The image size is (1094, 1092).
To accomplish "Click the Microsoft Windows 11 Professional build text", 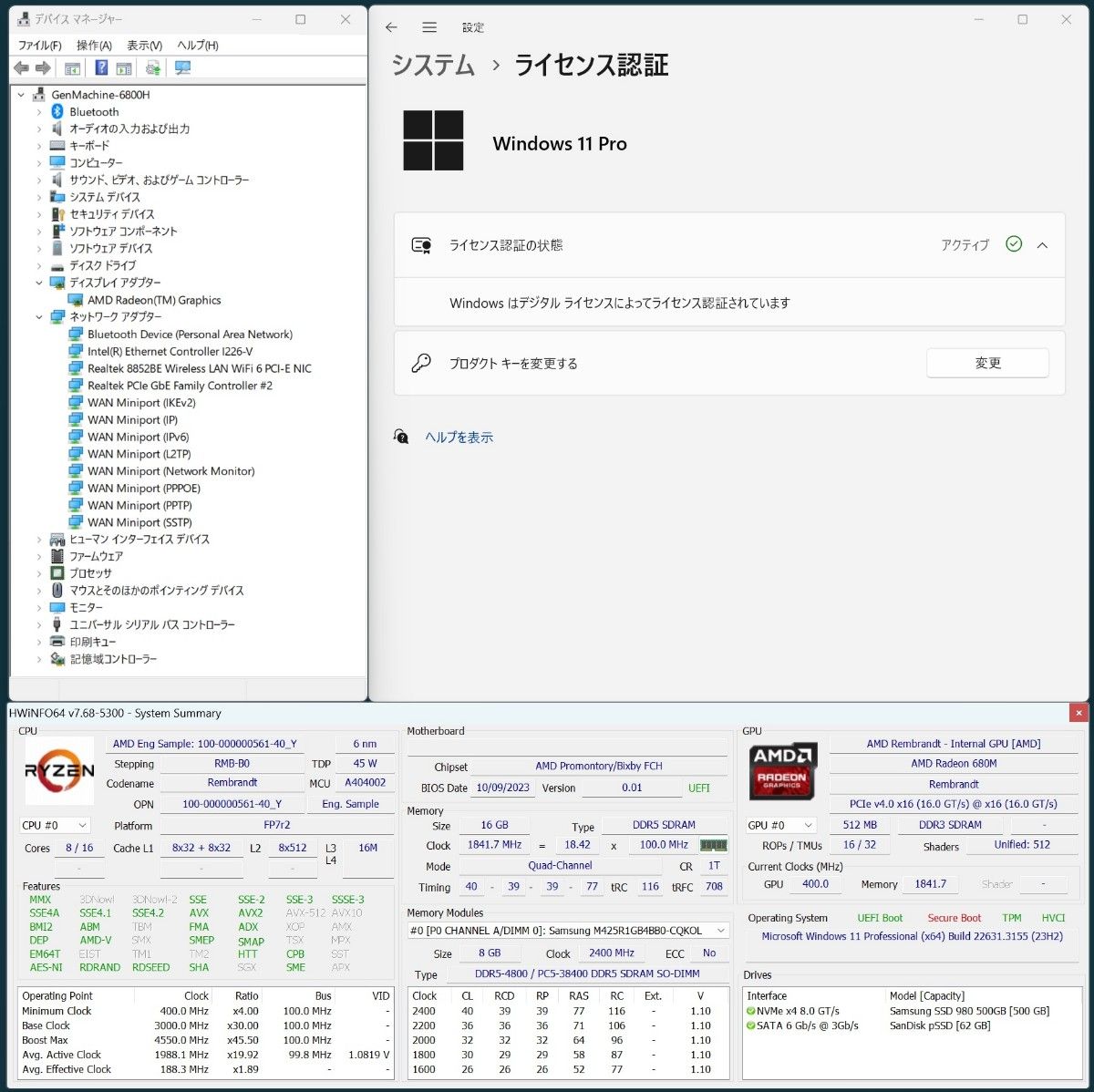I will point(912,936).
